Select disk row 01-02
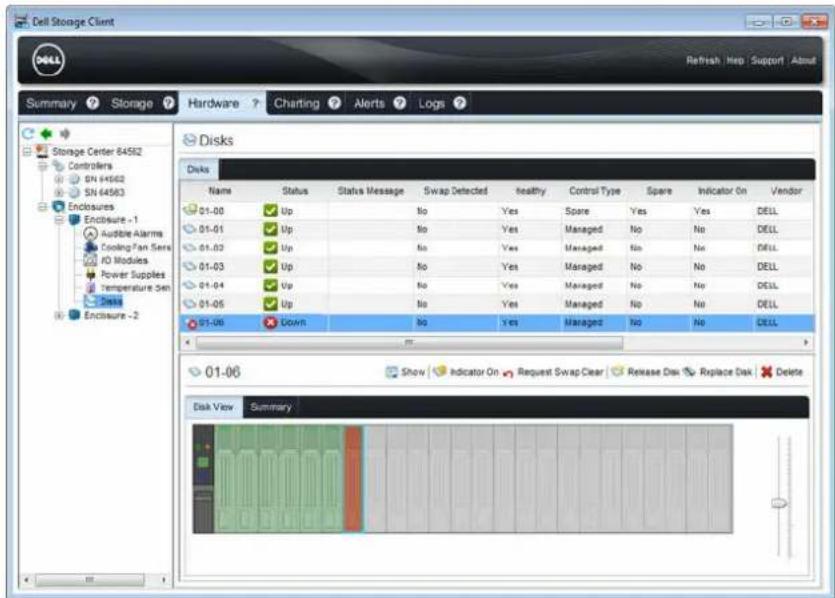This screenshot has height=598, width=835. coord(496,248)
